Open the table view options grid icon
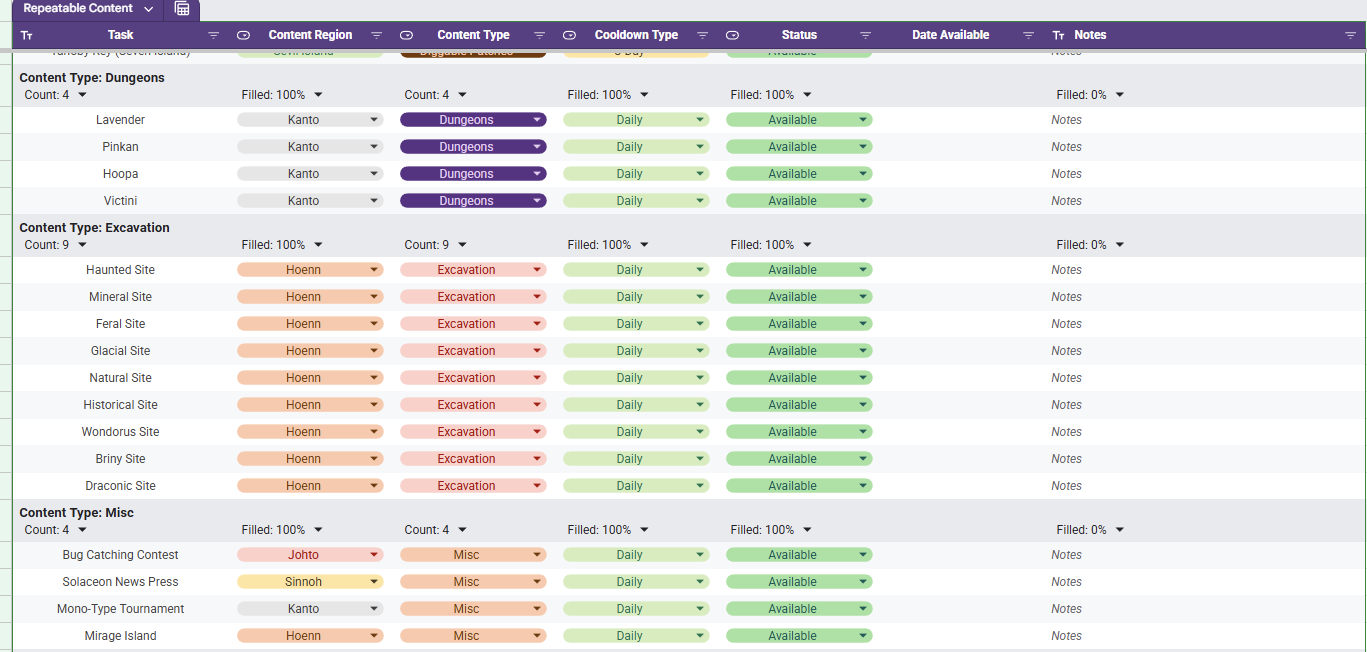 pos(182,9)
